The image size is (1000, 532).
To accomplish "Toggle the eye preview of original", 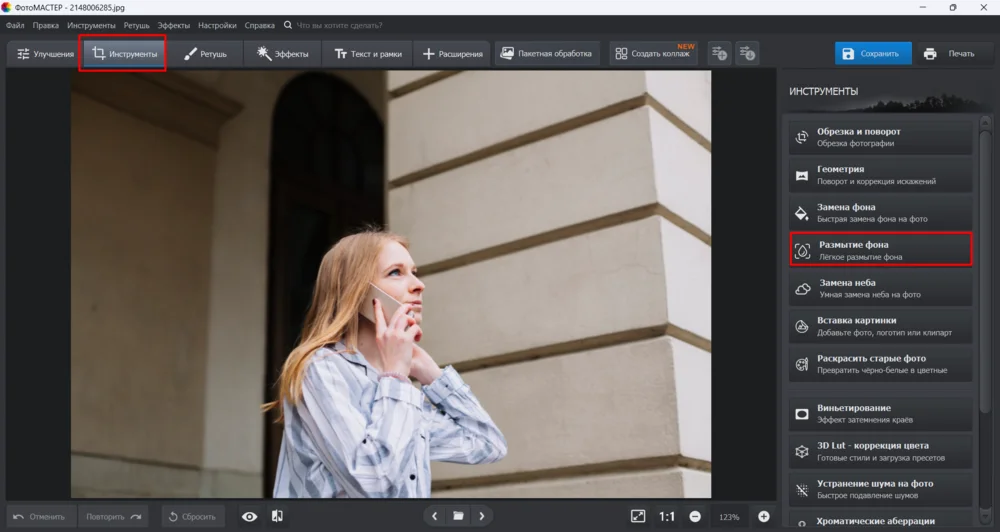I will point(249,516).
